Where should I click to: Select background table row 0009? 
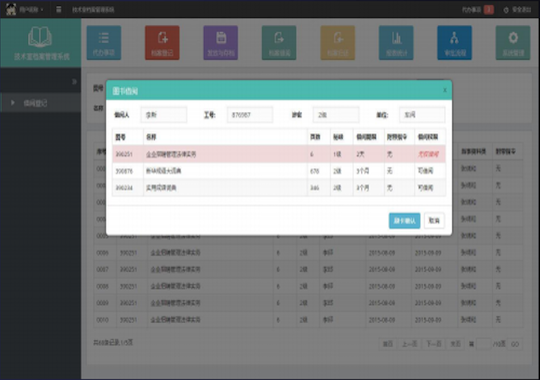308,303
